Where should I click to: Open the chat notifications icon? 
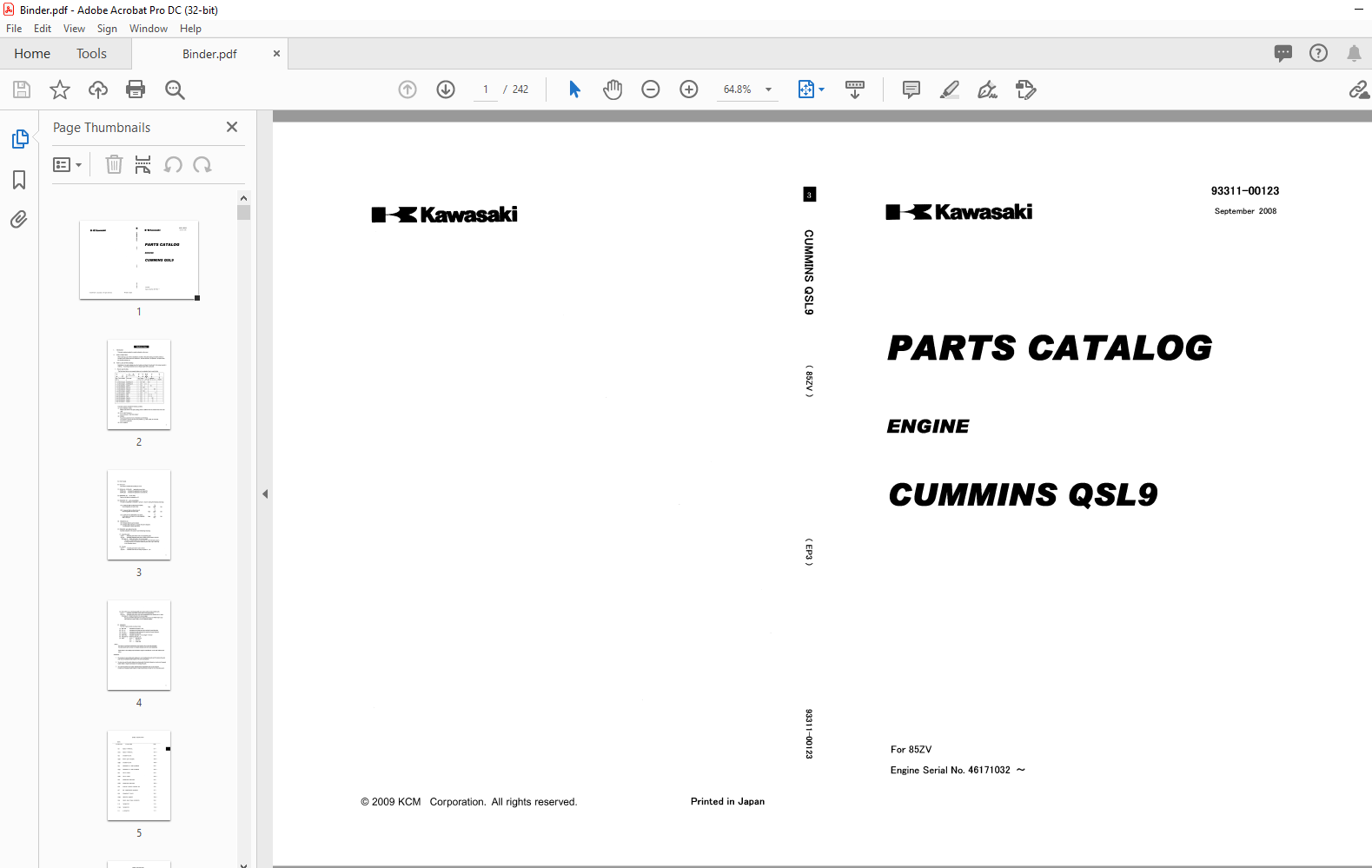(x=1283, y=53)
